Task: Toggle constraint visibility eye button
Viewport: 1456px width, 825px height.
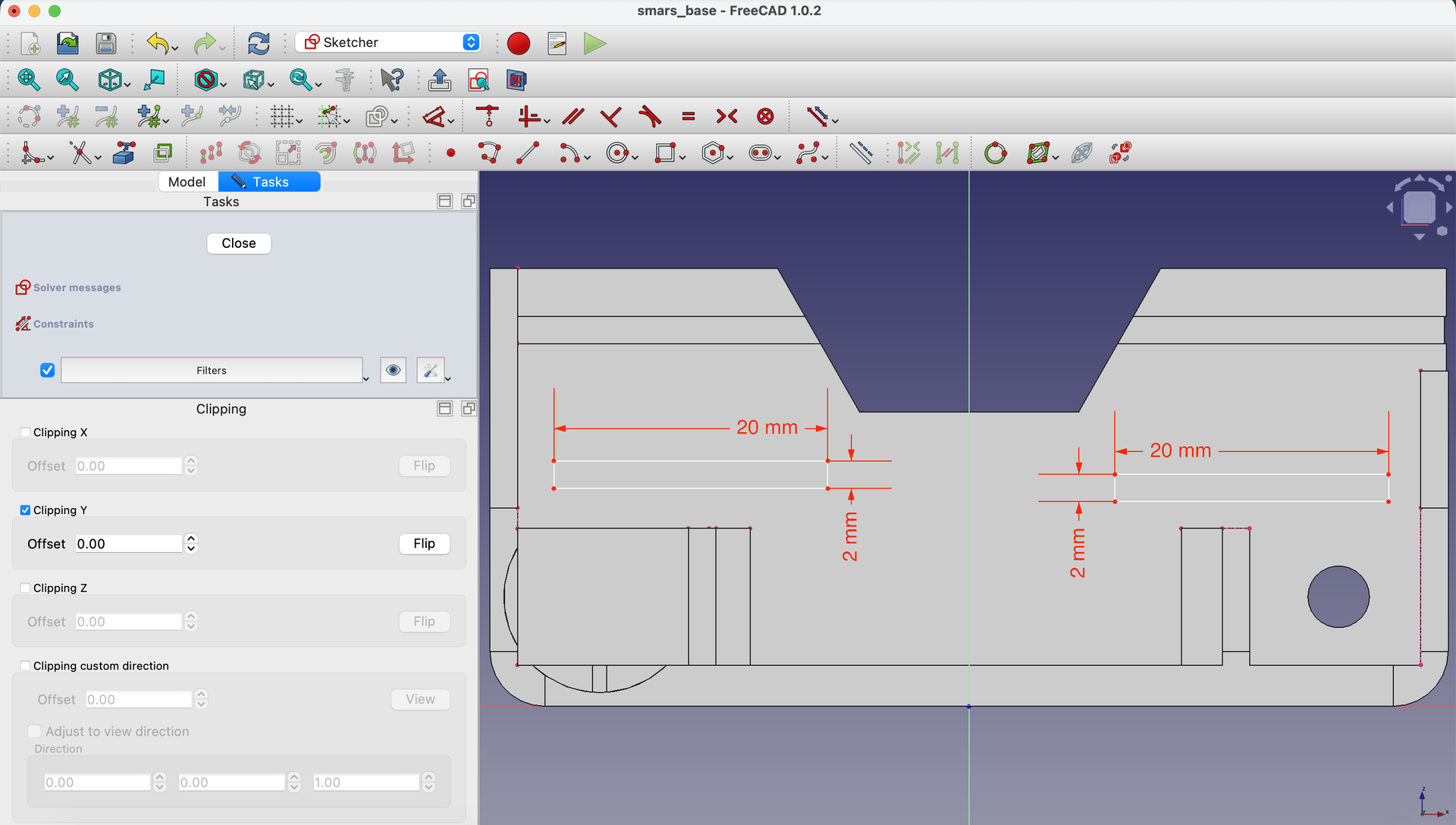Action: [x=393, y=370]
